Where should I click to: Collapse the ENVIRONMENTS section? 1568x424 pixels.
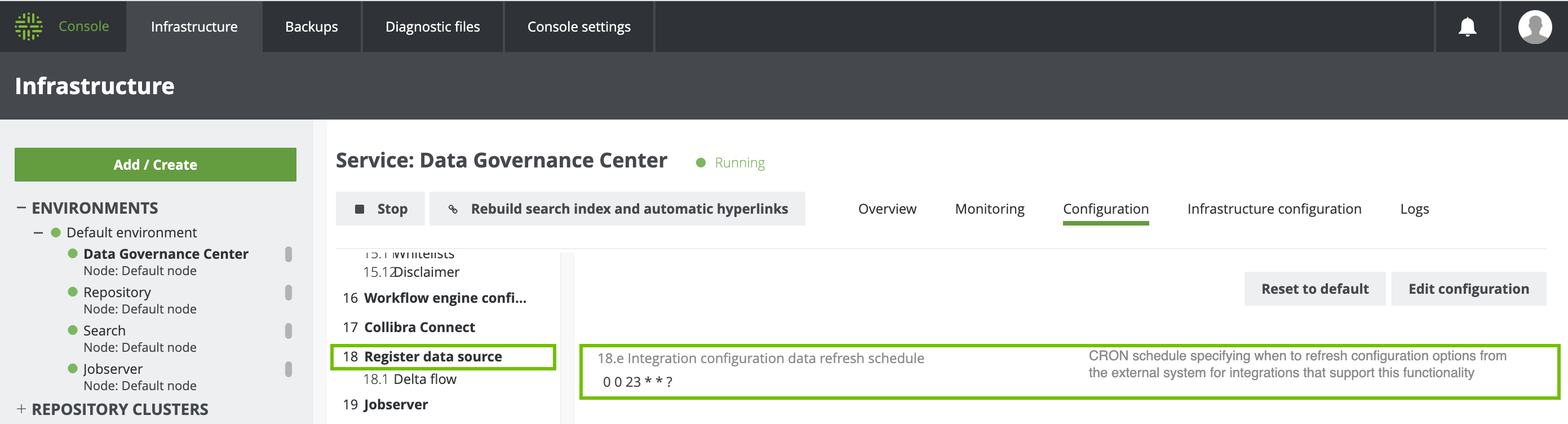click(x=21, y=207)
